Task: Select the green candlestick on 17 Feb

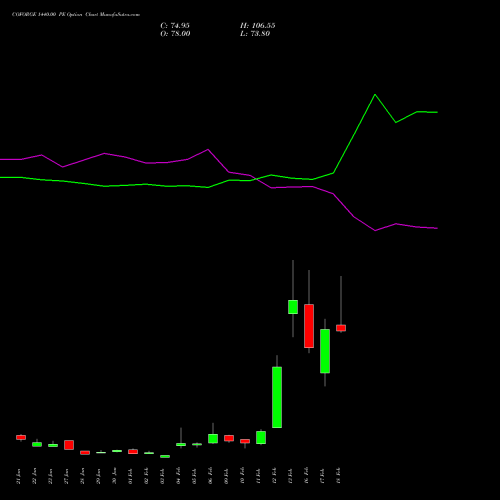Action: tap(325, 351)
